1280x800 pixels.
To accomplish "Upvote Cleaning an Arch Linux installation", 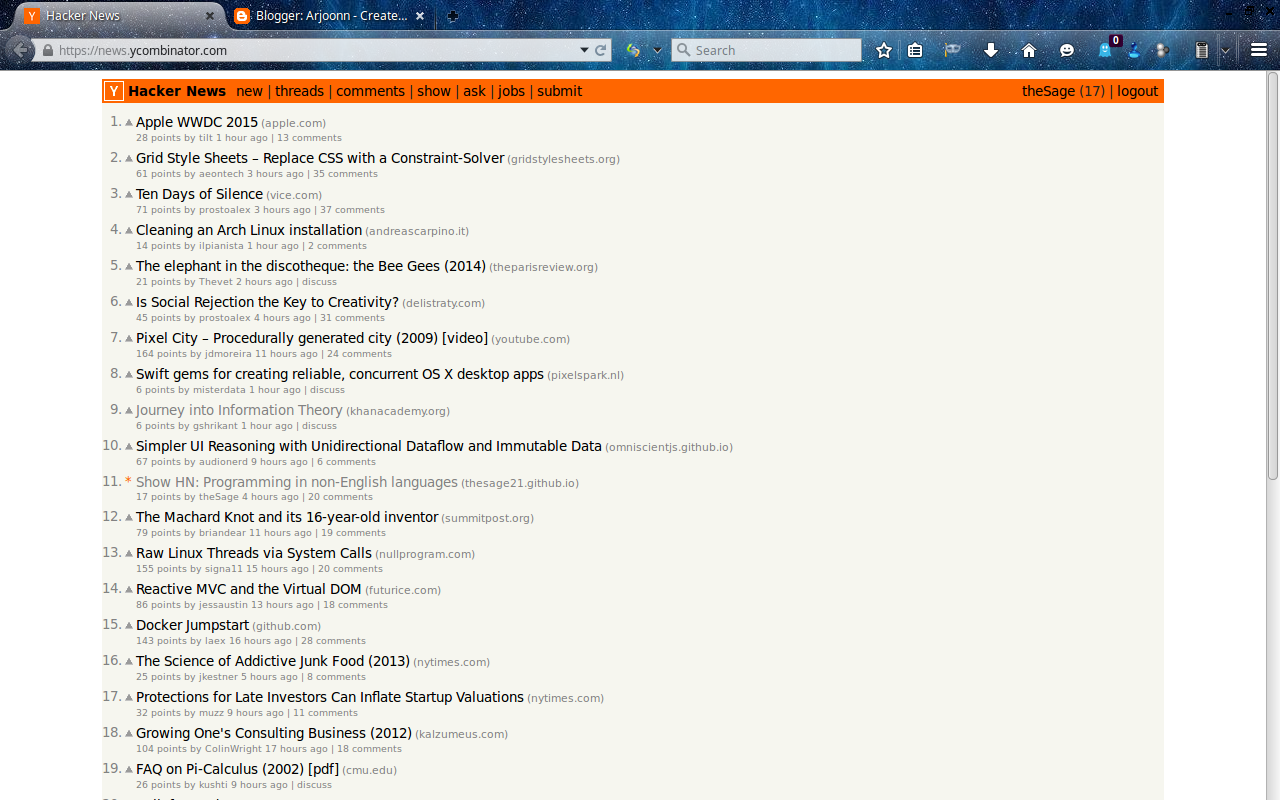I will coord(129,230).
